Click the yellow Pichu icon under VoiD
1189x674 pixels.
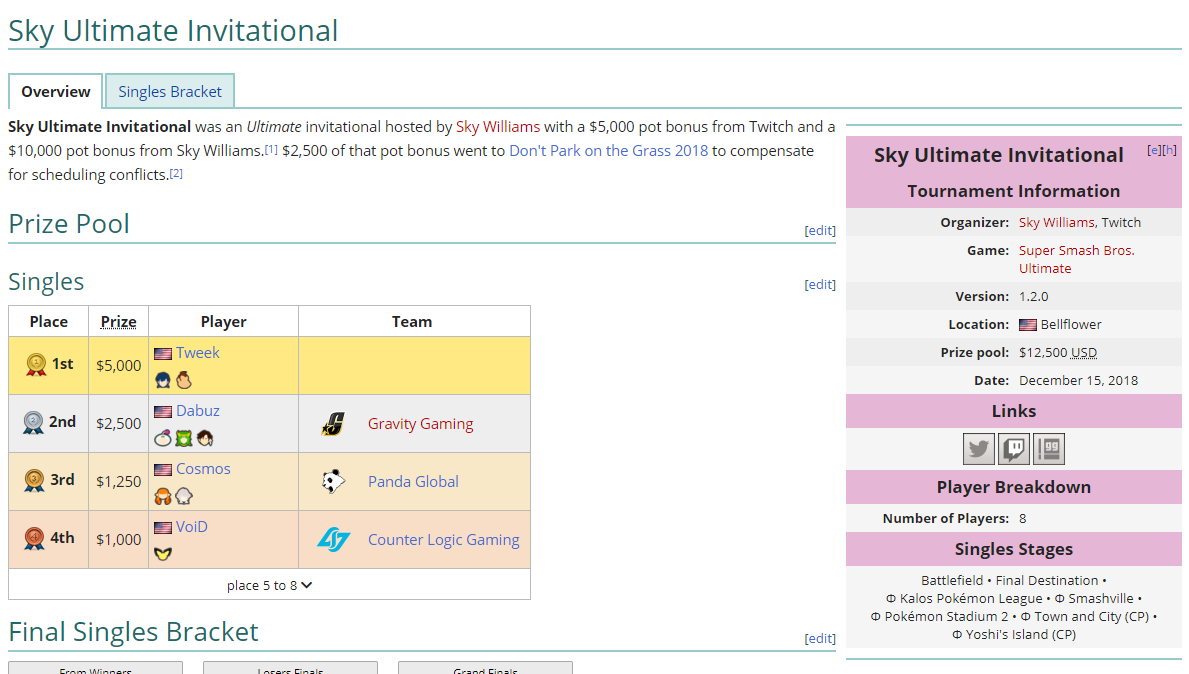click(x=163, y=553)
